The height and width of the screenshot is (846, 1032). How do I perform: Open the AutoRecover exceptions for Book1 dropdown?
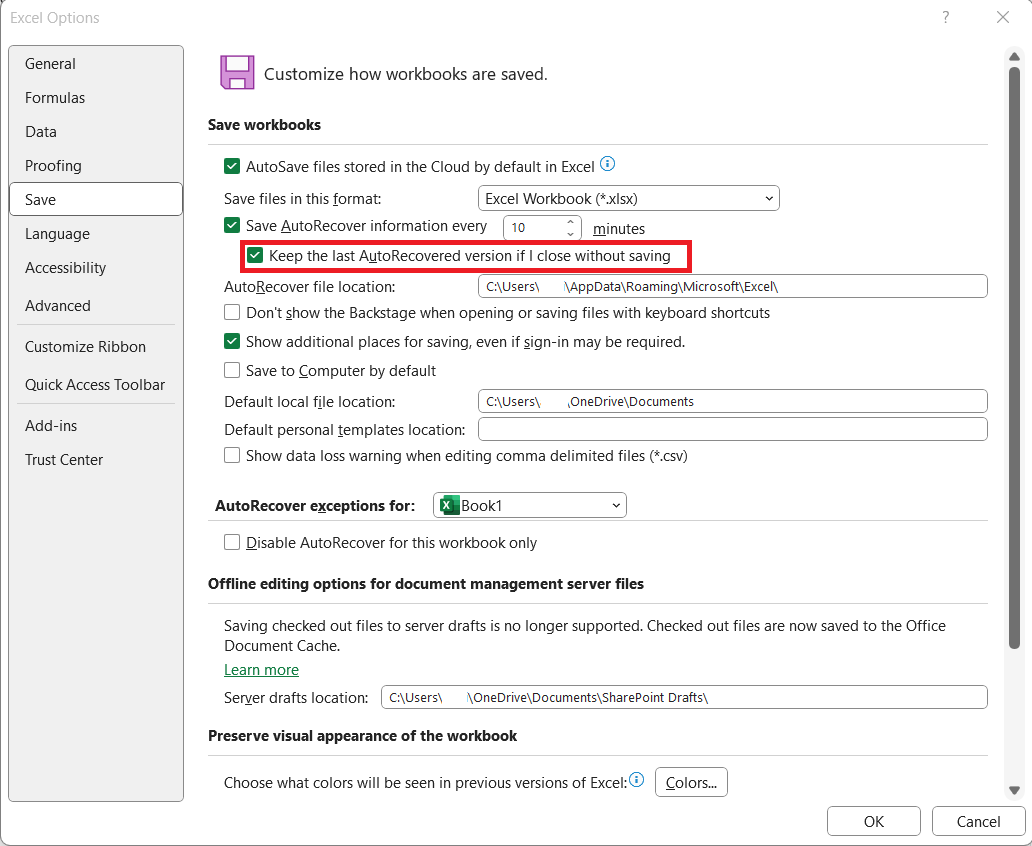pyautogui.click(x=530, y=506)
